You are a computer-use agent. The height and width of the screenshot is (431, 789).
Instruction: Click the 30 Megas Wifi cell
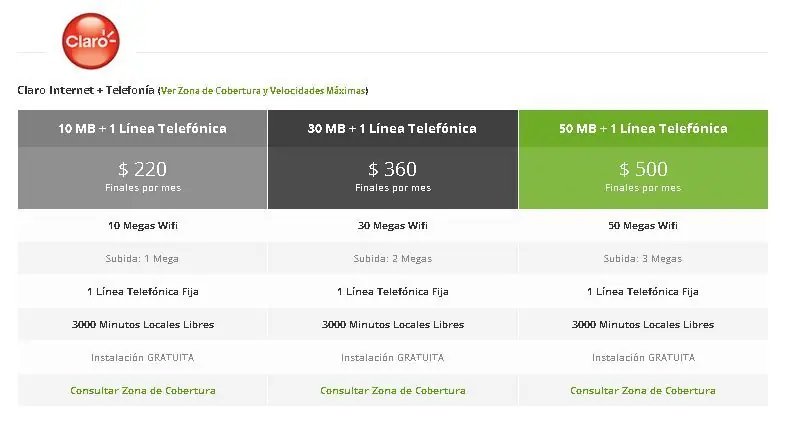(x=392, y=225)
